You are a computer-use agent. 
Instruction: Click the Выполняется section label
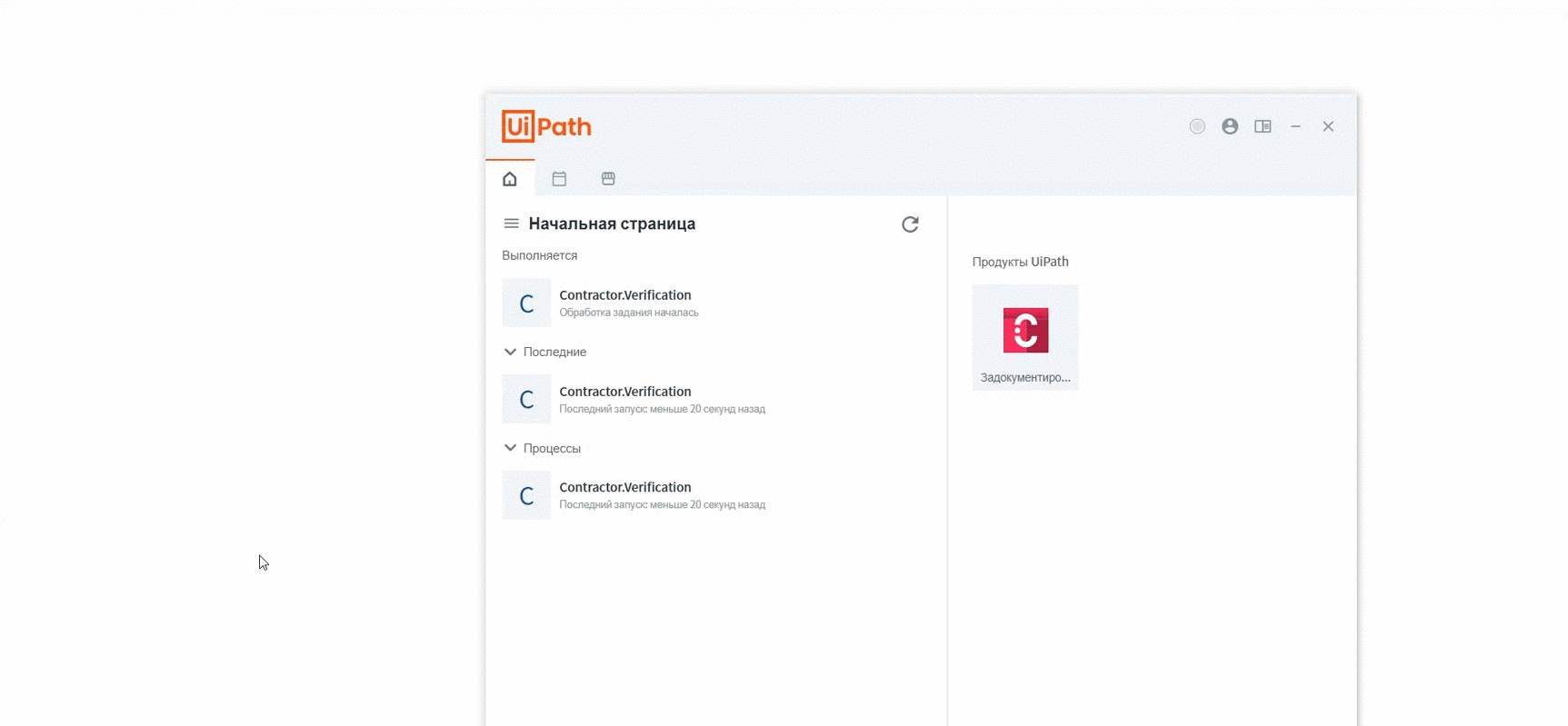[x=539, y=255]
